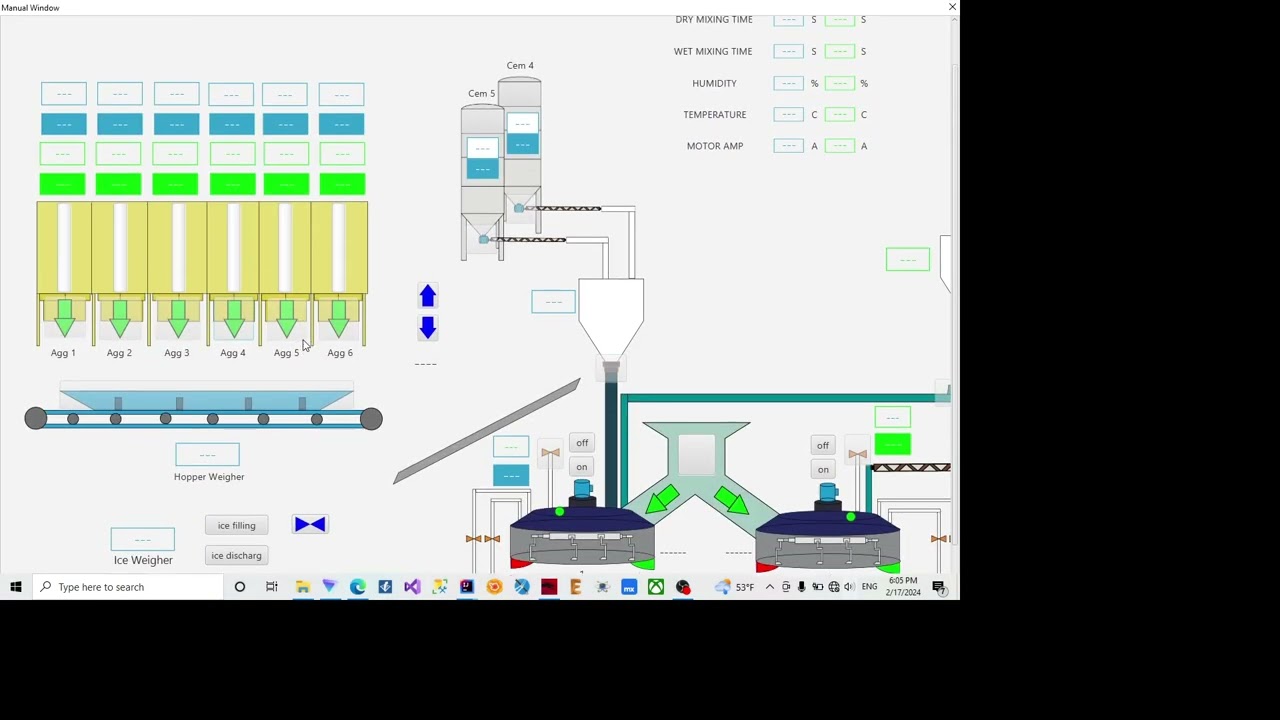Image resolution: width=1280 pixels, height=720 pixels.
Task: Close the Manual Window
Action: [x=951, y=7]
